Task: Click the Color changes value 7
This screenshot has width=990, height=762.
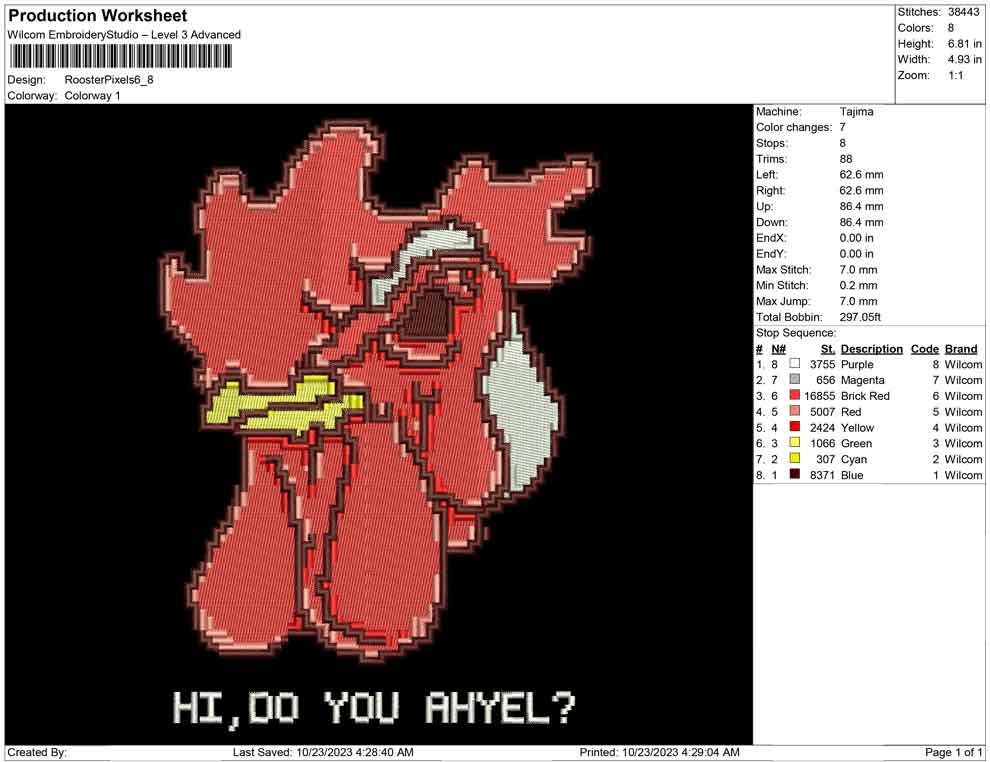Action: pyautogui.click(x=843, y=127)
